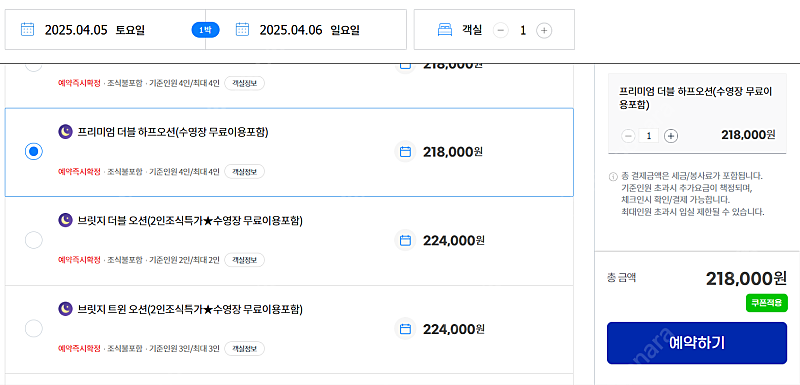
Task: Click the 2025.04.06 일요일 check-out field
Action: click(x=306, y=30)
